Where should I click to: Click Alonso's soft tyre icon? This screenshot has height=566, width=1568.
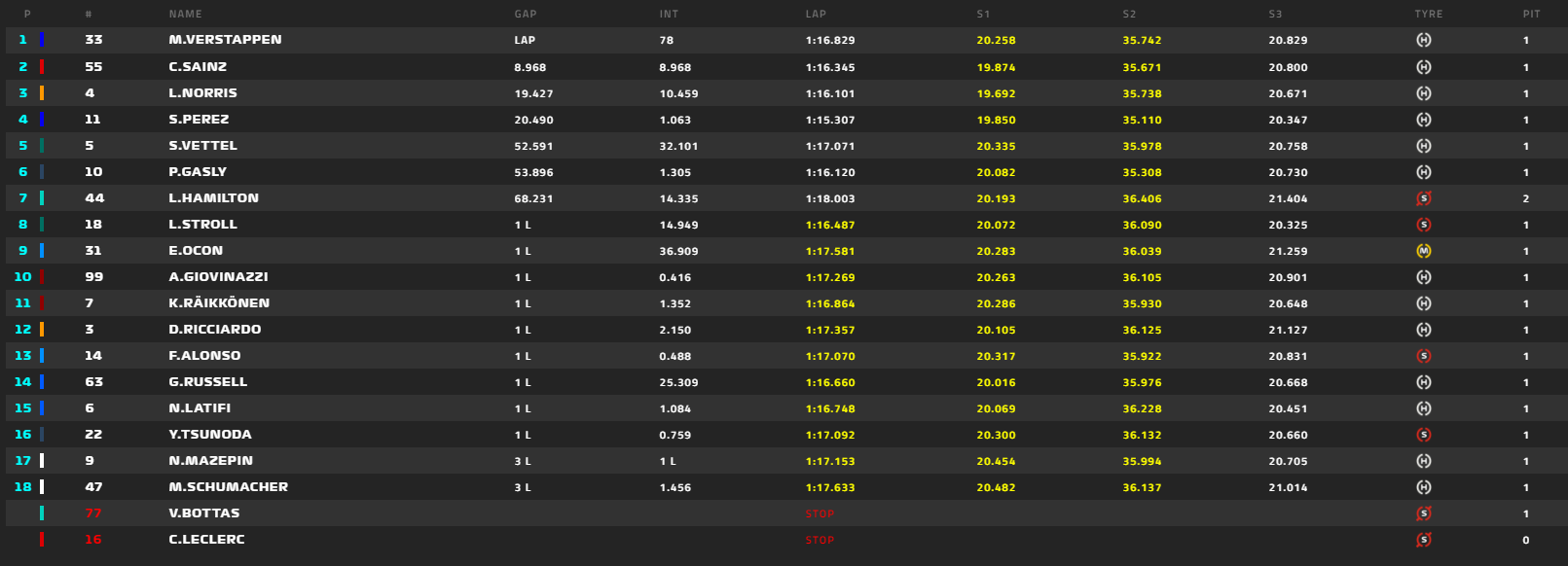[x=1423, y=356]
